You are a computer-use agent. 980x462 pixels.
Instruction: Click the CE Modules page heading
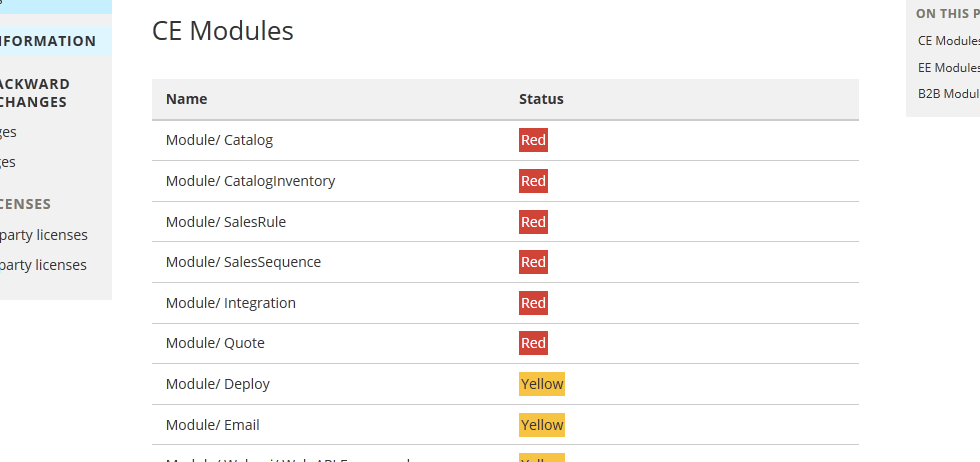click(x=223, y=31)
